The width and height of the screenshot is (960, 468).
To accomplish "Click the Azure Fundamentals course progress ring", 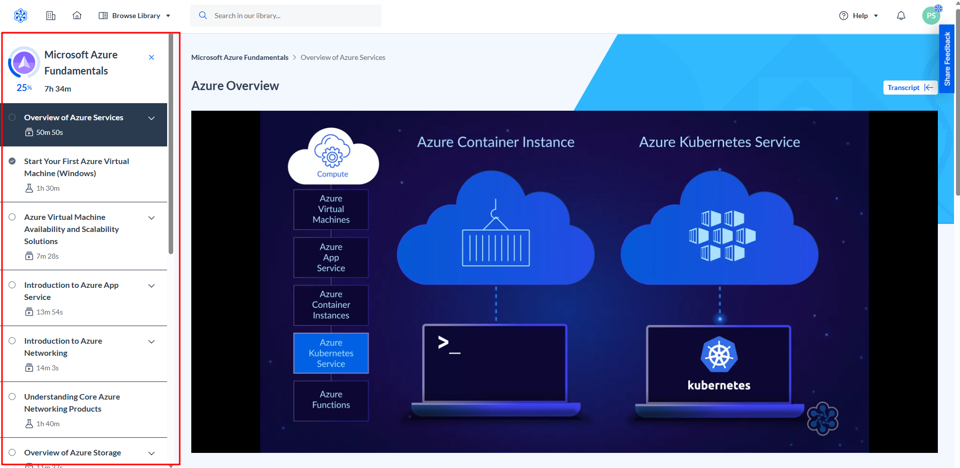I will 24,62.
